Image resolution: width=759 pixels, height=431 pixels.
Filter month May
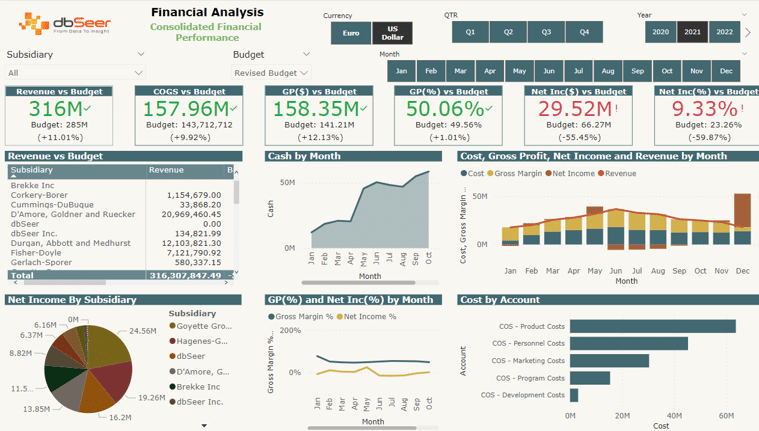click(519, 71)
